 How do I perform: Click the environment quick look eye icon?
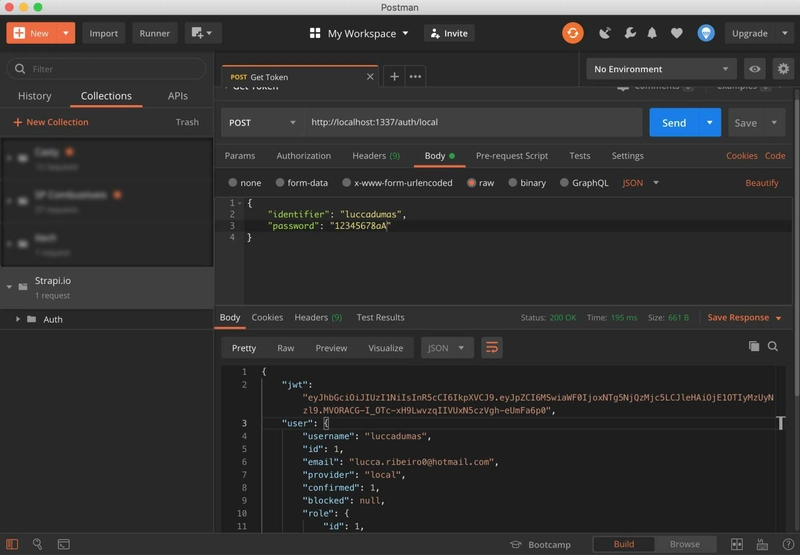pos(755,69)
